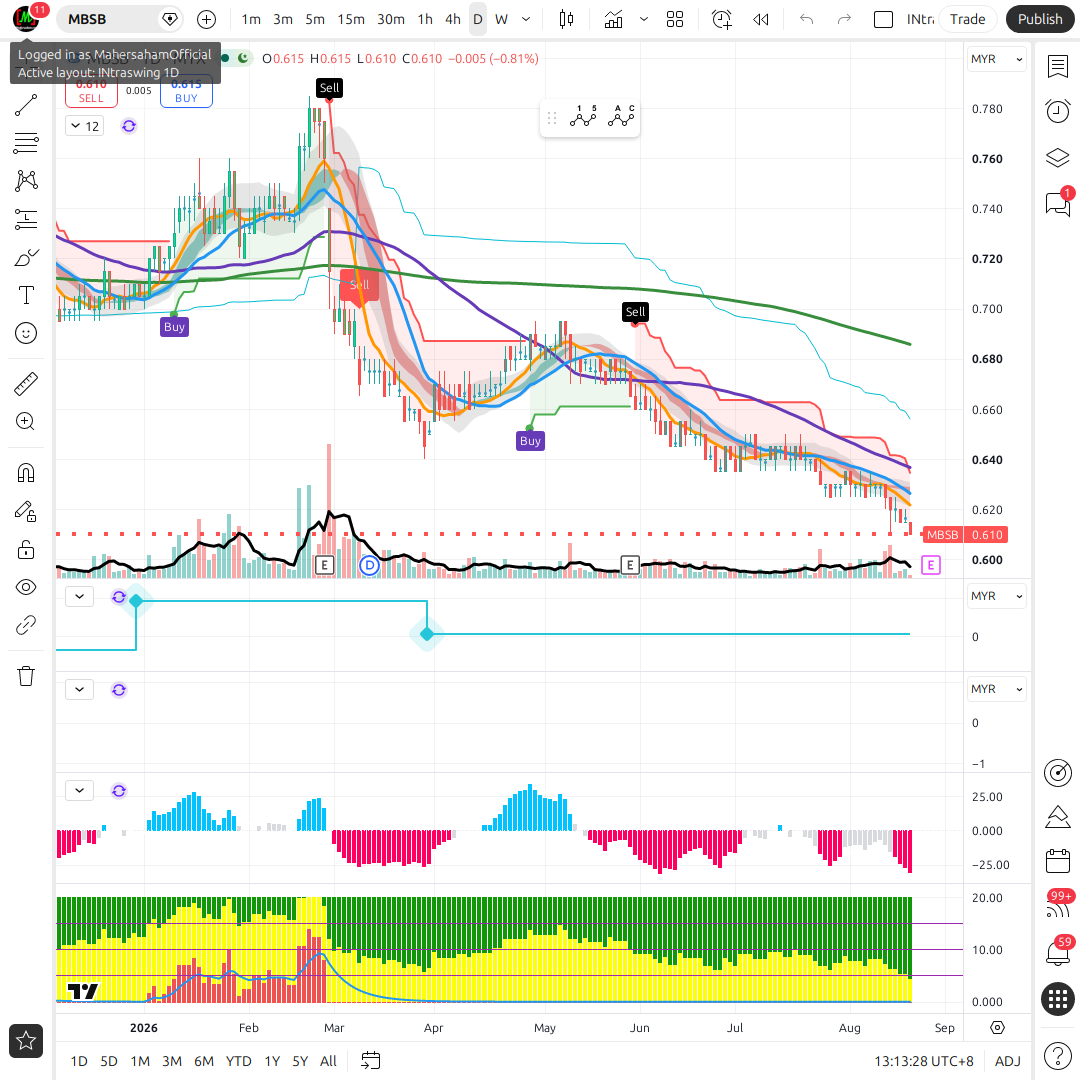Viewport: 1080px width, 1080px height.
Task: Click the 0.615 BUY button
Action: pyautogui.click(x=186, y=92)
